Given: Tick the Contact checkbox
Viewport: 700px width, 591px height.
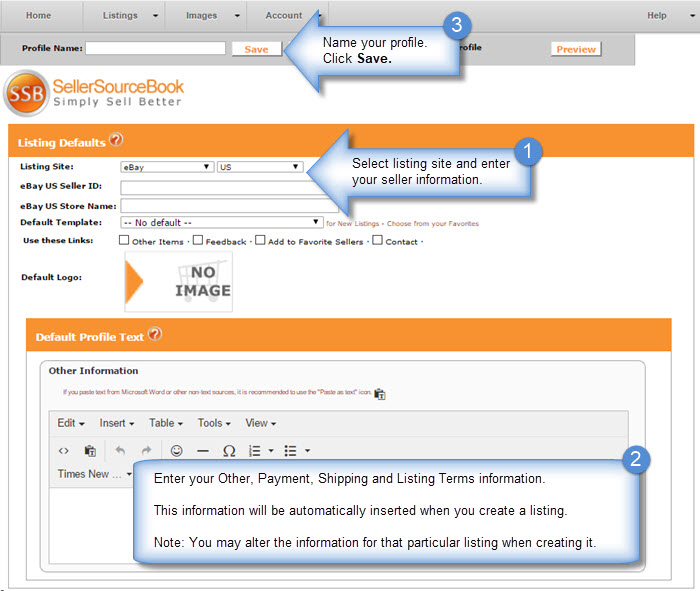Looking at the screenshot, I should (378, 240).
